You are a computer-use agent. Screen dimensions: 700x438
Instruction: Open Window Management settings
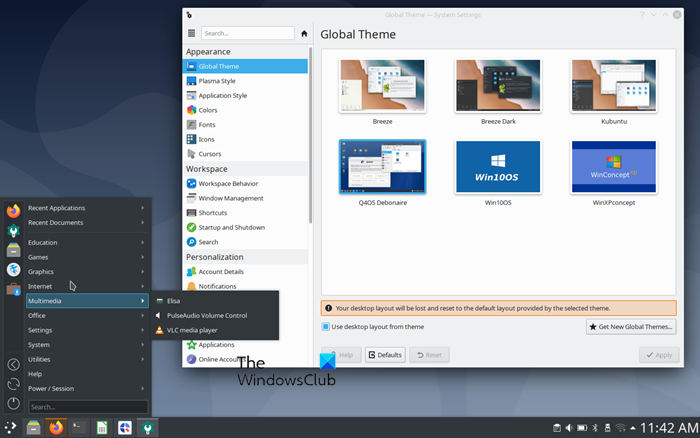click(x=245, y=198)
